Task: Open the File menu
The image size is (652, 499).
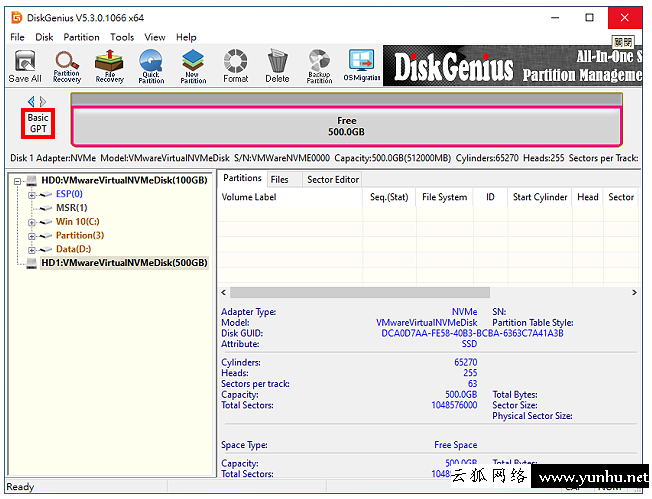Action: click(17, 37)
